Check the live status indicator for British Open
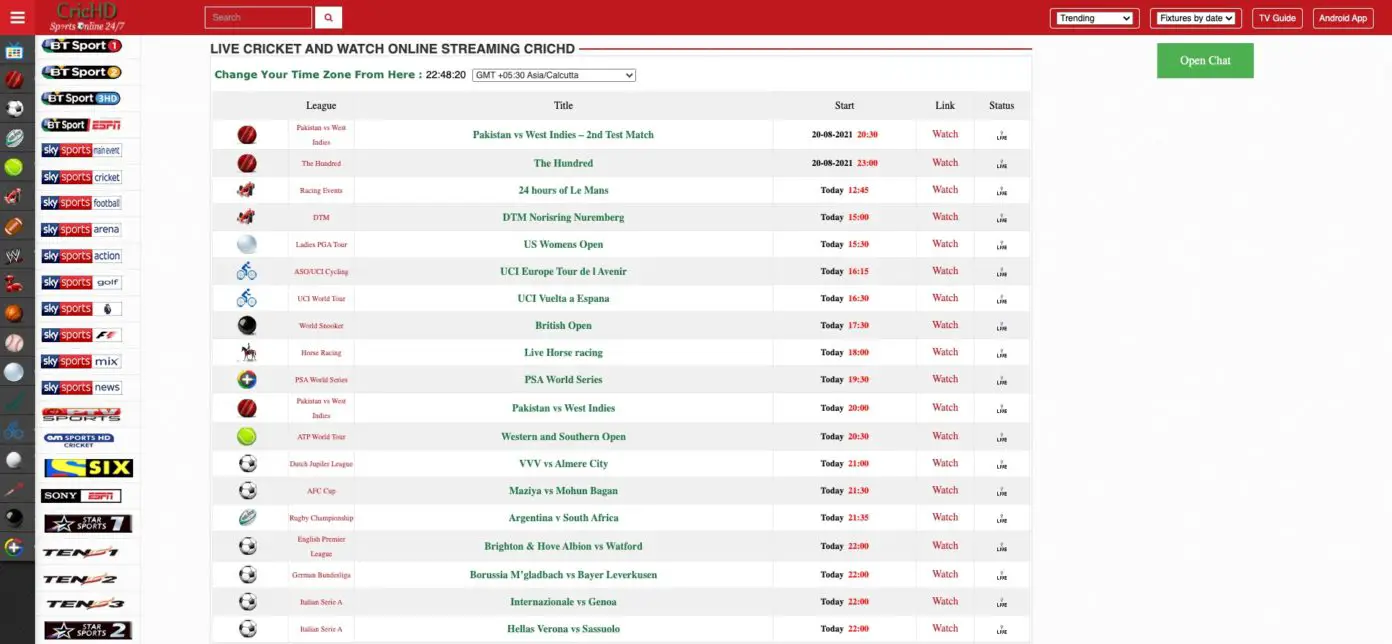The image size is (1392, 644). 1001,325
